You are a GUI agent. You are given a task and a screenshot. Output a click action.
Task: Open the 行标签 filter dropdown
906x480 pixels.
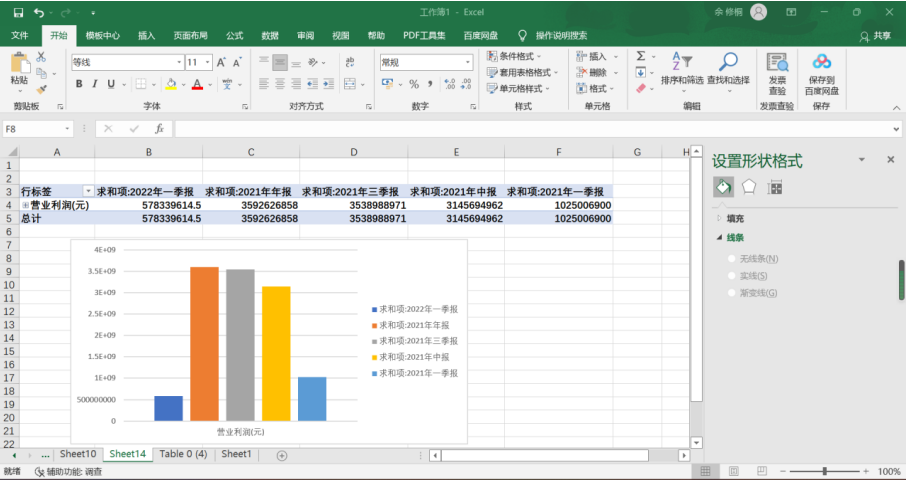(x=87, y=191)
